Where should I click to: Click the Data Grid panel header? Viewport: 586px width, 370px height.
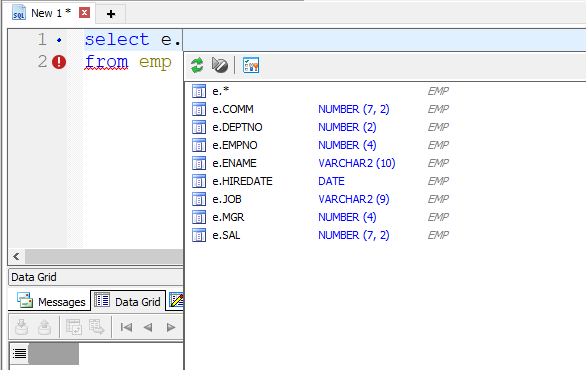click(x=96, y=277)
